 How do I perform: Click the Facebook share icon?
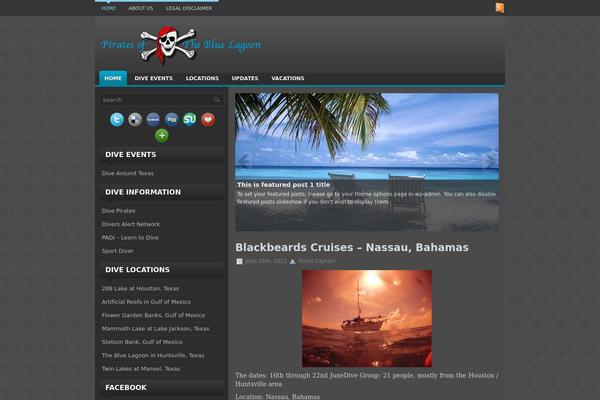pos(153,119)
